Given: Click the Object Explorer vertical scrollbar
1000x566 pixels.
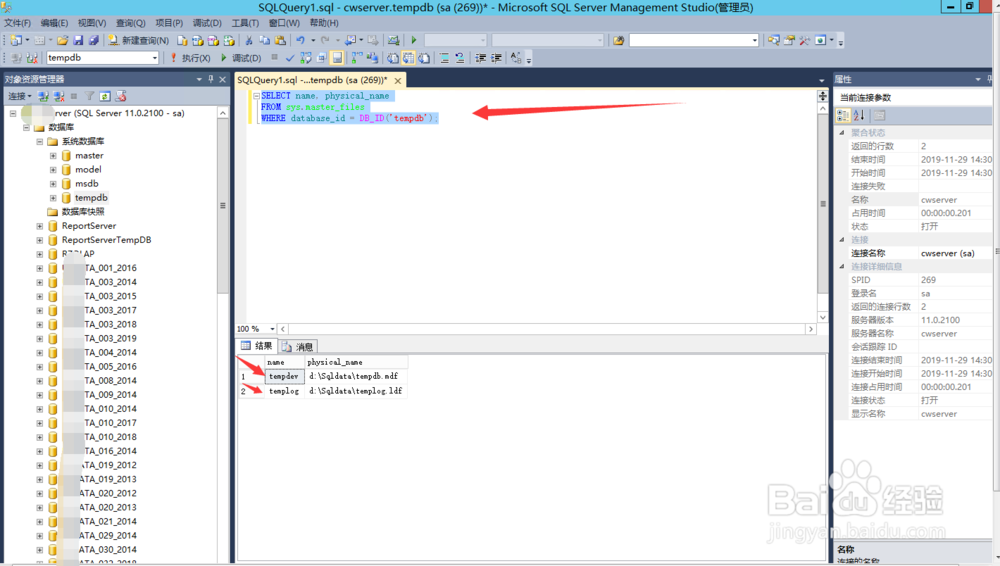Looking at the screenshot, I should 223,205.
